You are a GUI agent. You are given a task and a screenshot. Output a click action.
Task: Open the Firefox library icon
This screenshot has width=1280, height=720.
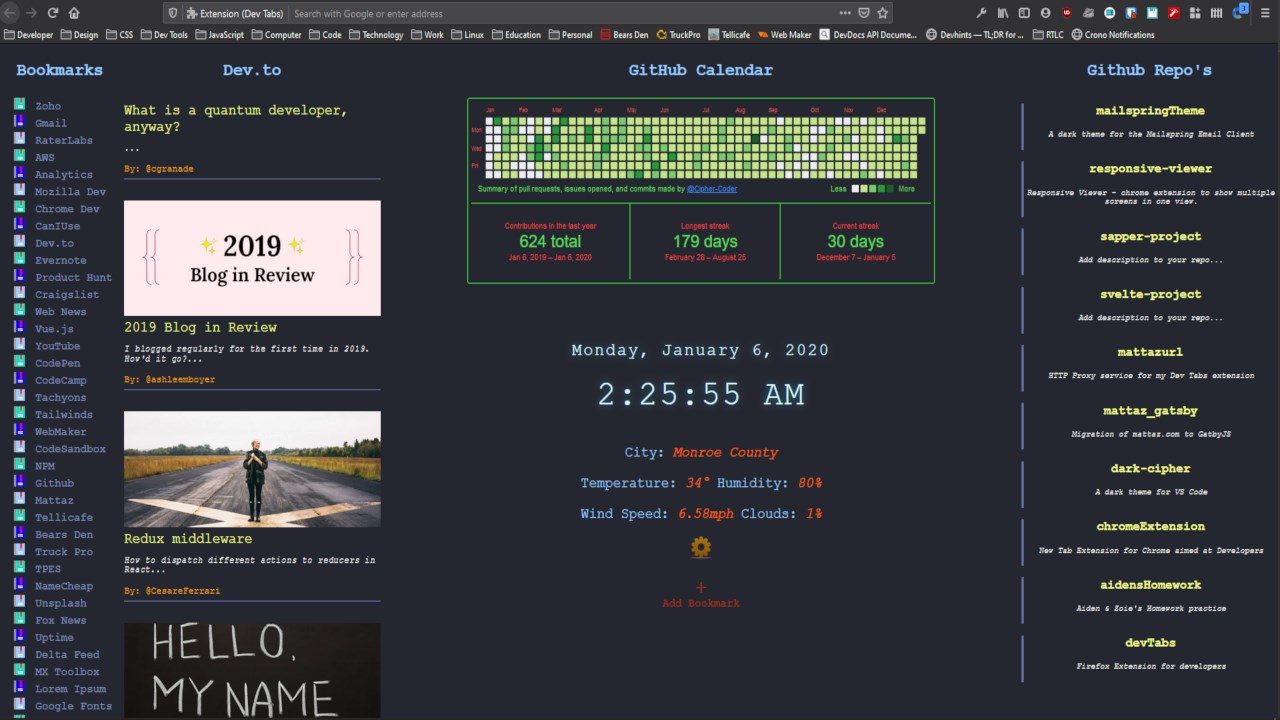[1002, 13]
